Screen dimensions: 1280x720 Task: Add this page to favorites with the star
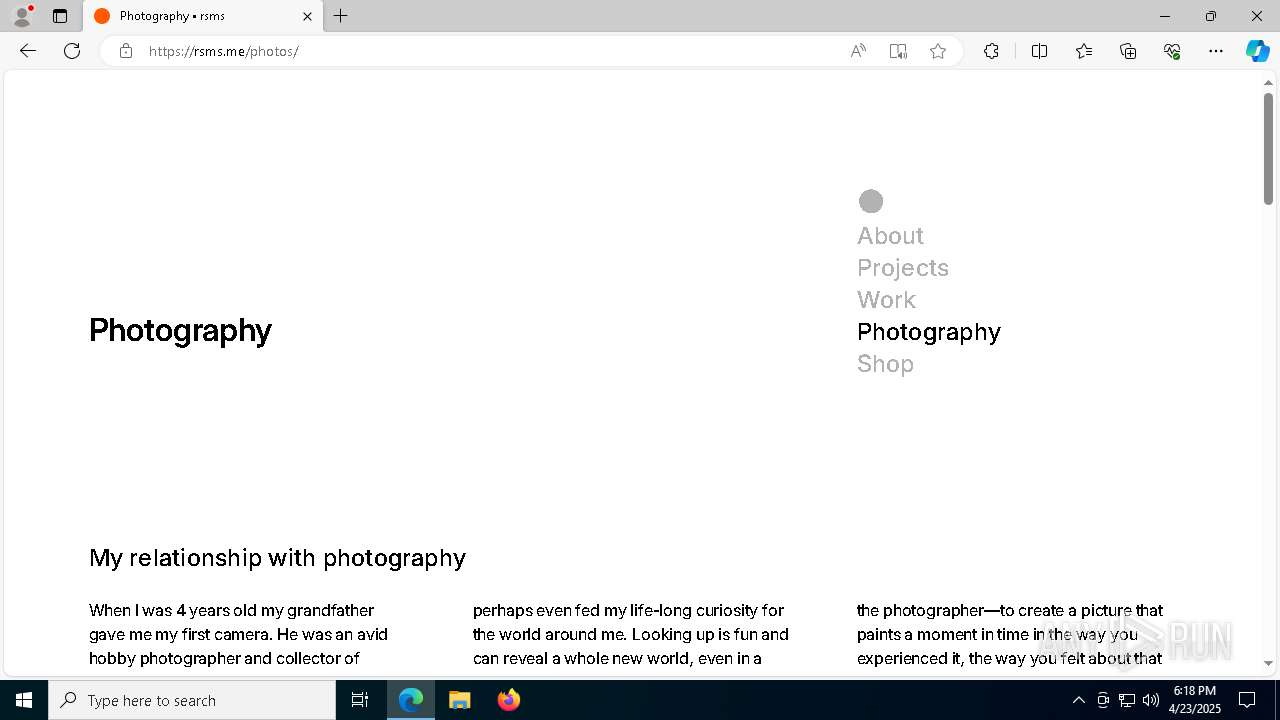(x=938, y=51)
